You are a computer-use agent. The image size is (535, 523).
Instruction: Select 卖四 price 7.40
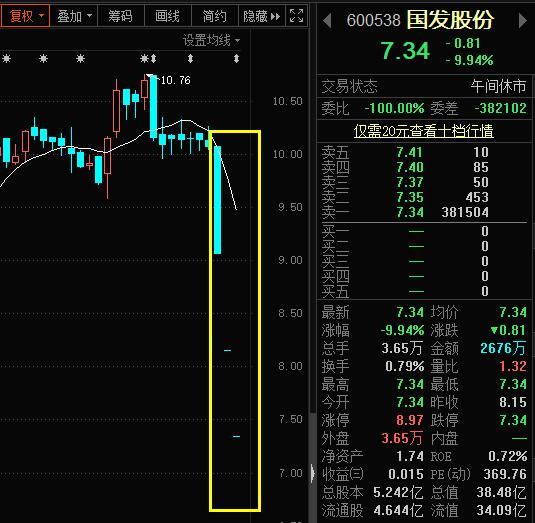tap(410, 167)
